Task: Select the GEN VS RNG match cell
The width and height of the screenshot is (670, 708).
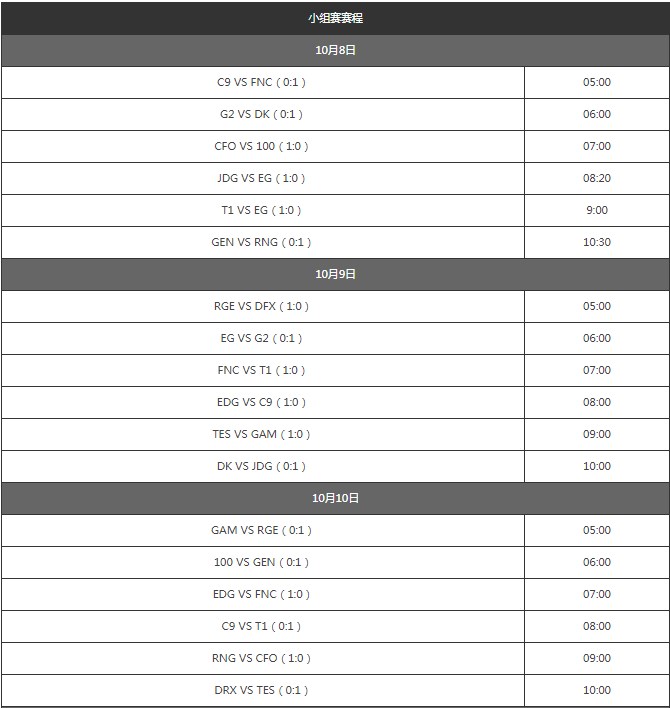Action: 261,242
